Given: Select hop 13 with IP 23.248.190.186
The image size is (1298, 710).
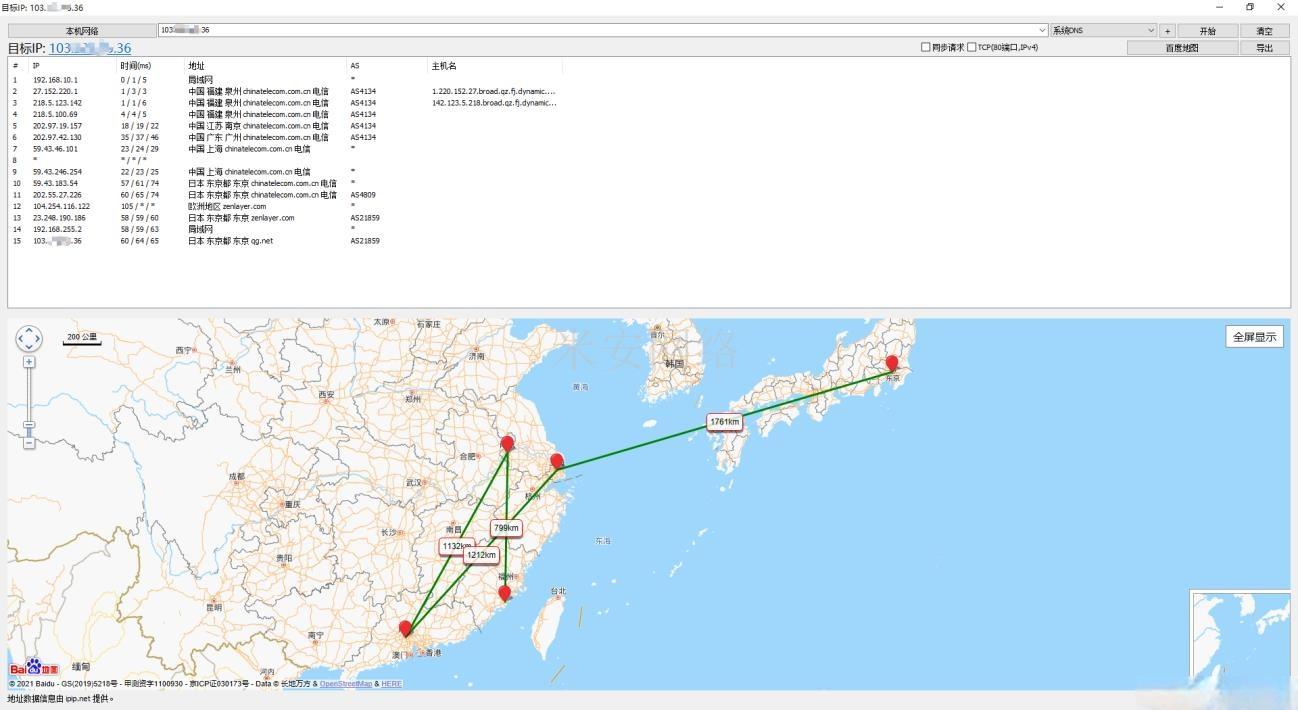Looking at the screenshot, I should click(285, 218).
